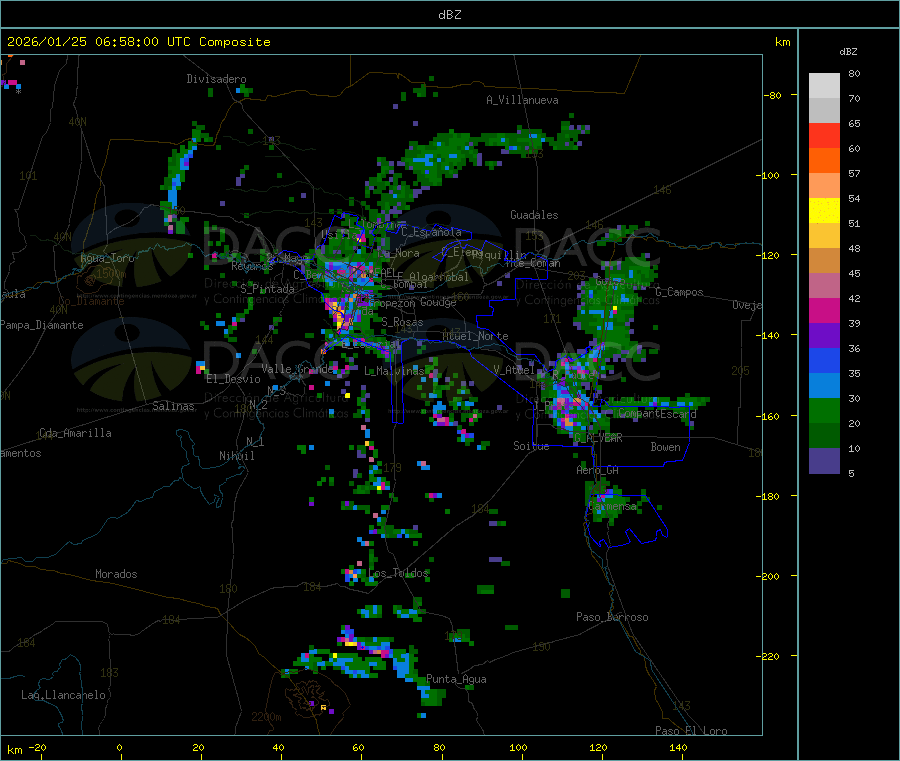
Task: Click the -160 km axis tick label
Action: coord(768,416)
